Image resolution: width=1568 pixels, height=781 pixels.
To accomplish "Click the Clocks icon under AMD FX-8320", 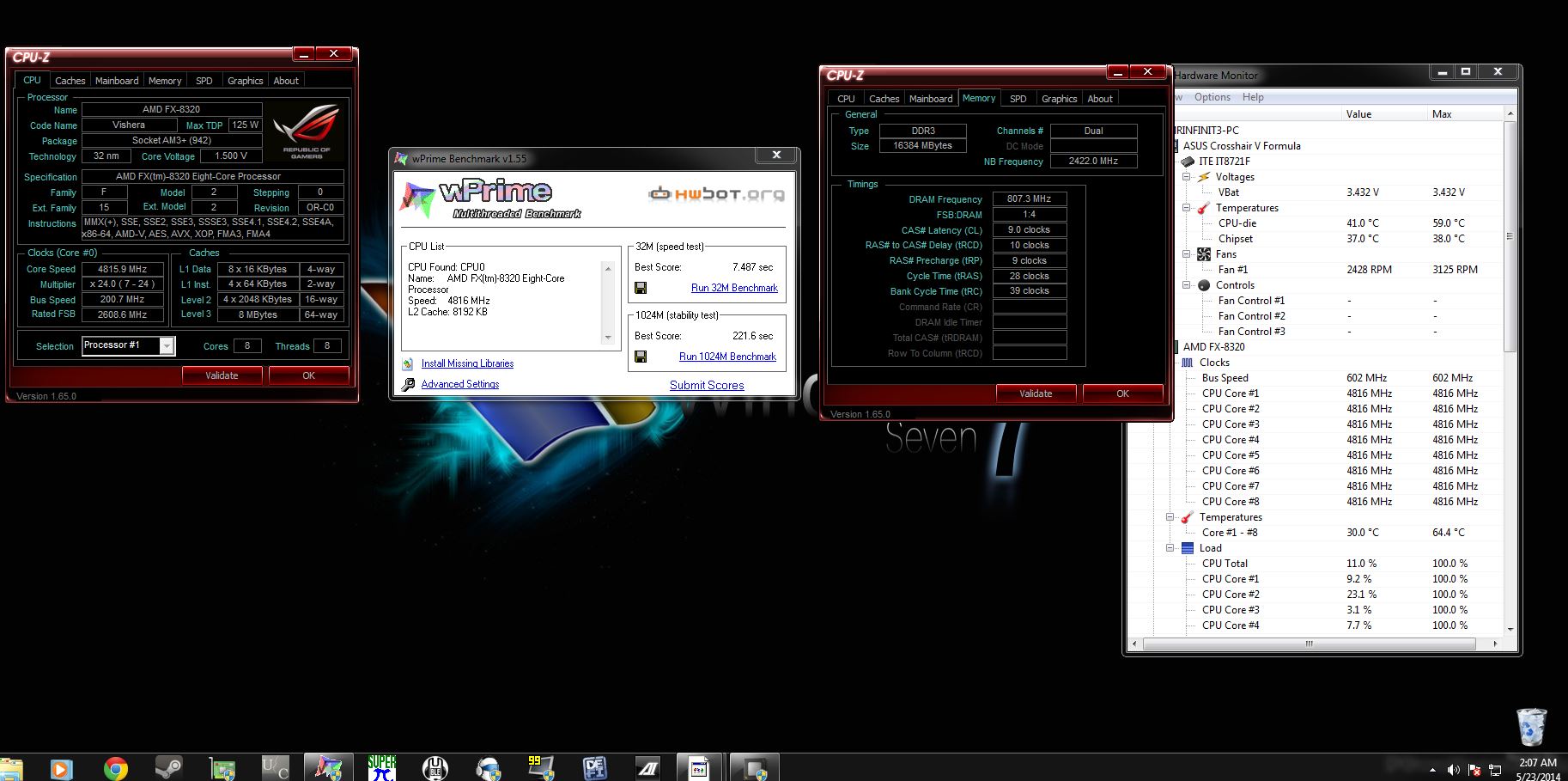I will (x=1188, y=363).
